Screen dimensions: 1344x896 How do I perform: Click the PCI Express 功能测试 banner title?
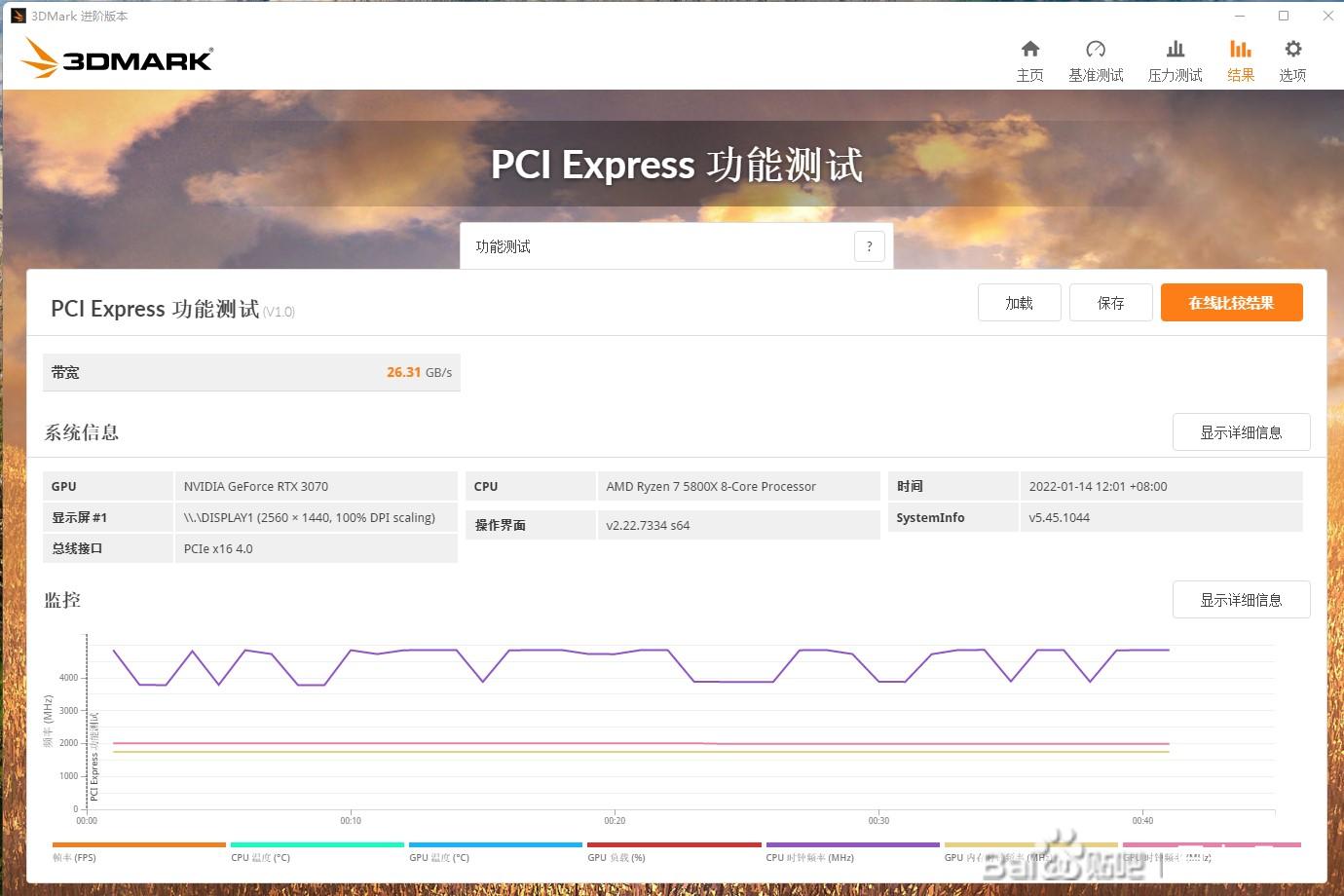point(676,165)
